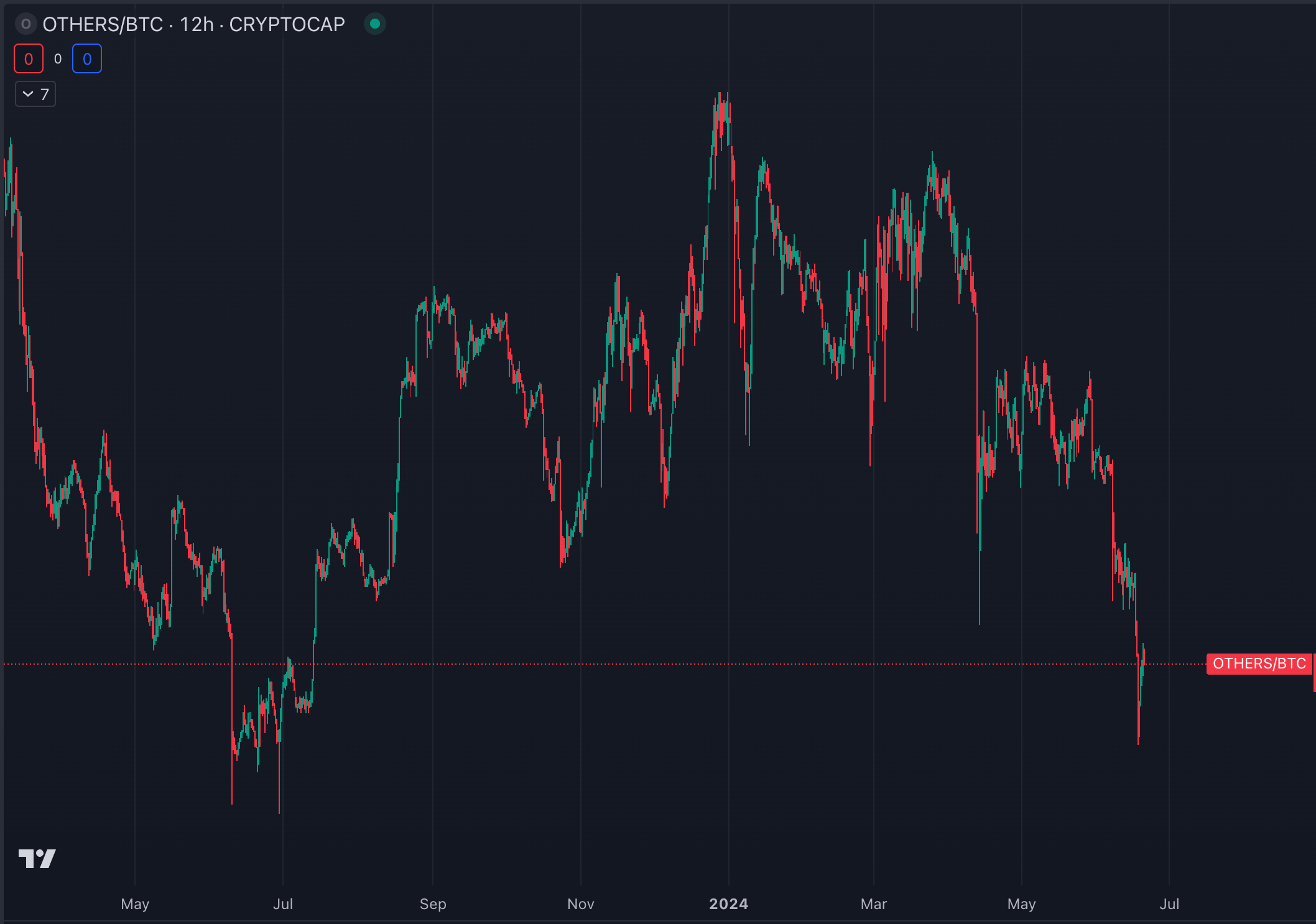Click the Nov label on time axis
The height and width of the screenshot is (924, 1316).
[580, 904]
